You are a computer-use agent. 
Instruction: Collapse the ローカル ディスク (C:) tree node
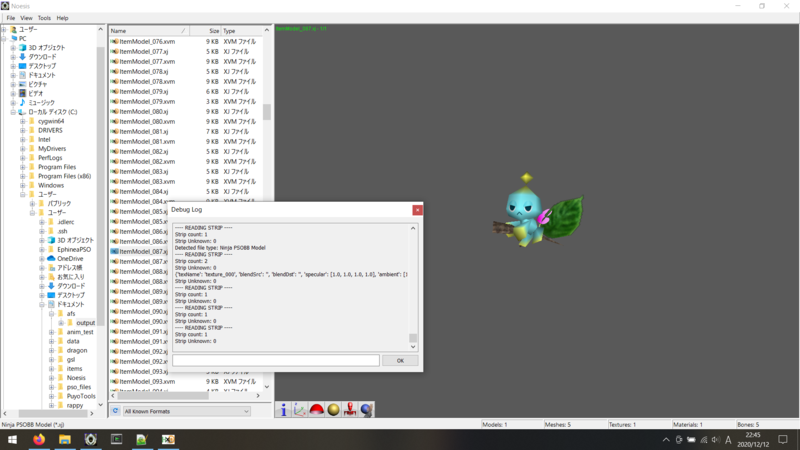13,112
